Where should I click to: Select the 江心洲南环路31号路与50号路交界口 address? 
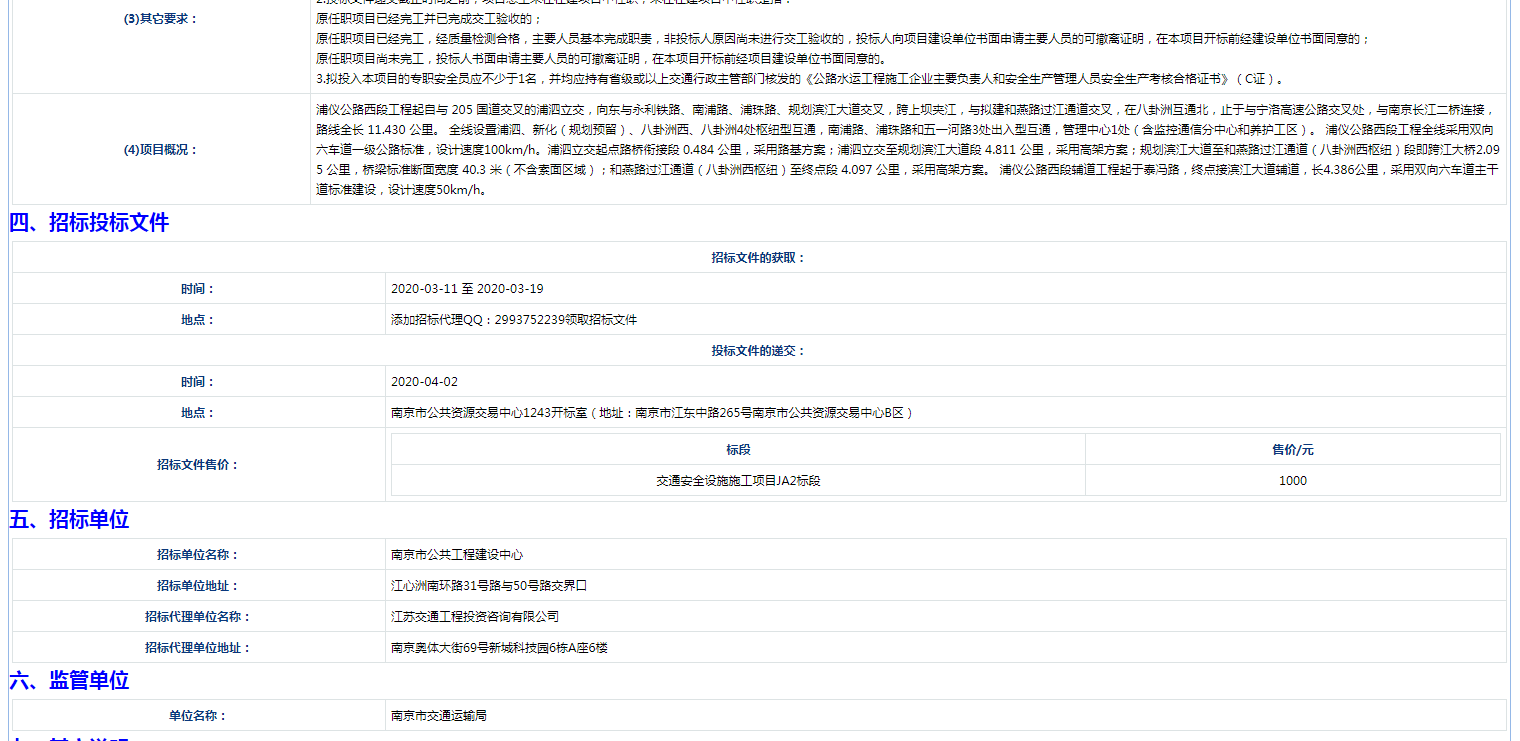[488, 586]
